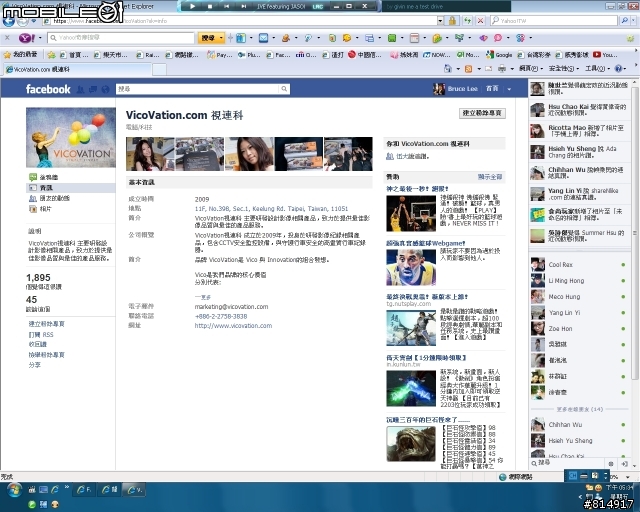Close the Yahoo toolbar with the X
The image size is (640, 512).
(7, 38)
